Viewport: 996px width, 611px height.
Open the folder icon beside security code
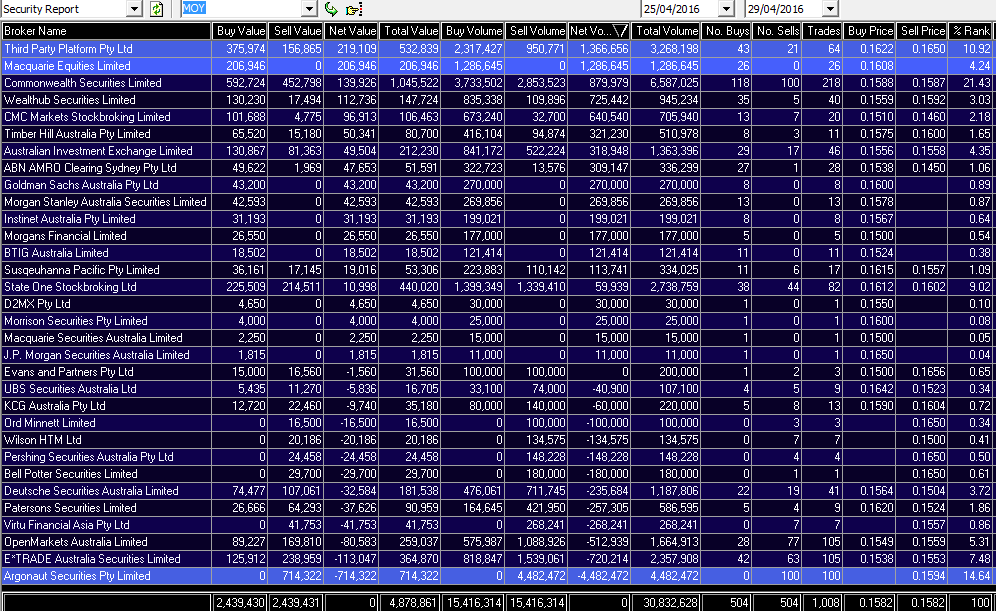pyautogui.click(x=354, y=9)
